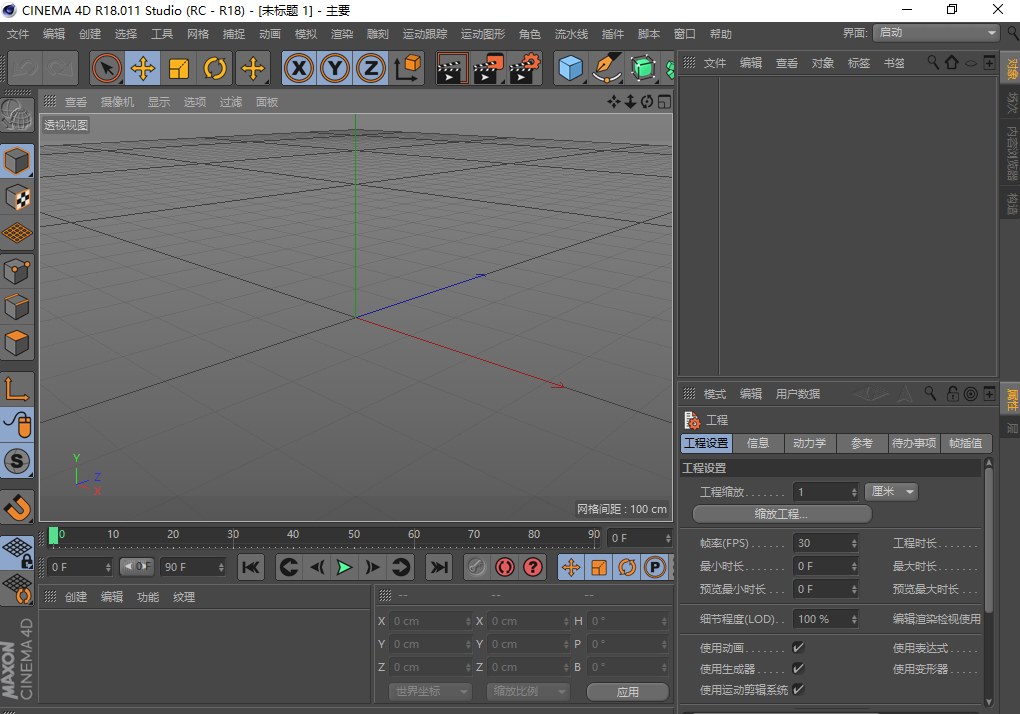Click the Play Forwards button

[x=344, y=568]
